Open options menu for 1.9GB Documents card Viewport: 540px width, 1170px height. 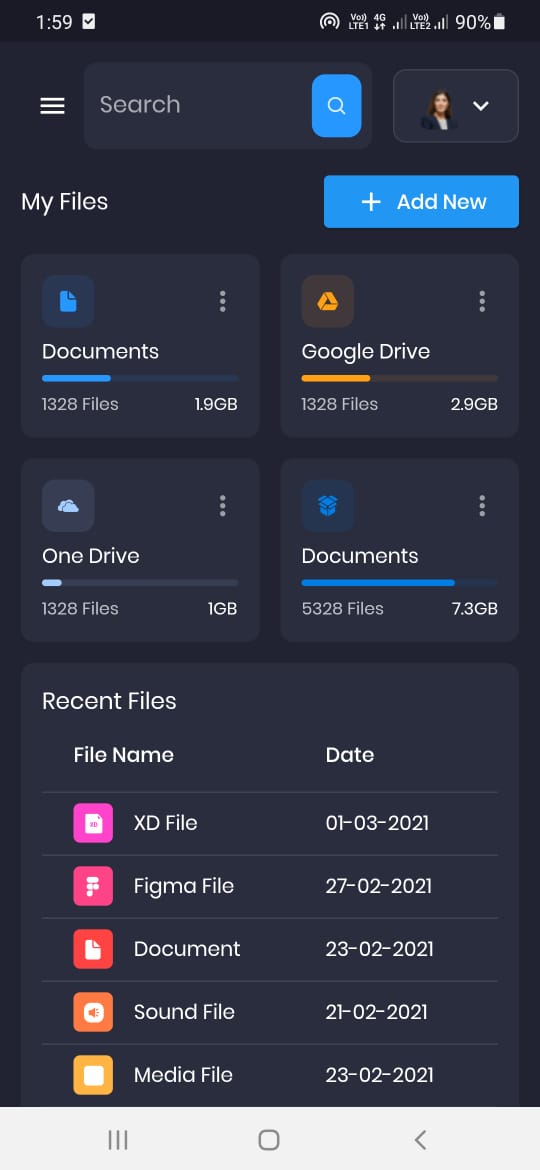pyautogui.click(x=222, y=301)
